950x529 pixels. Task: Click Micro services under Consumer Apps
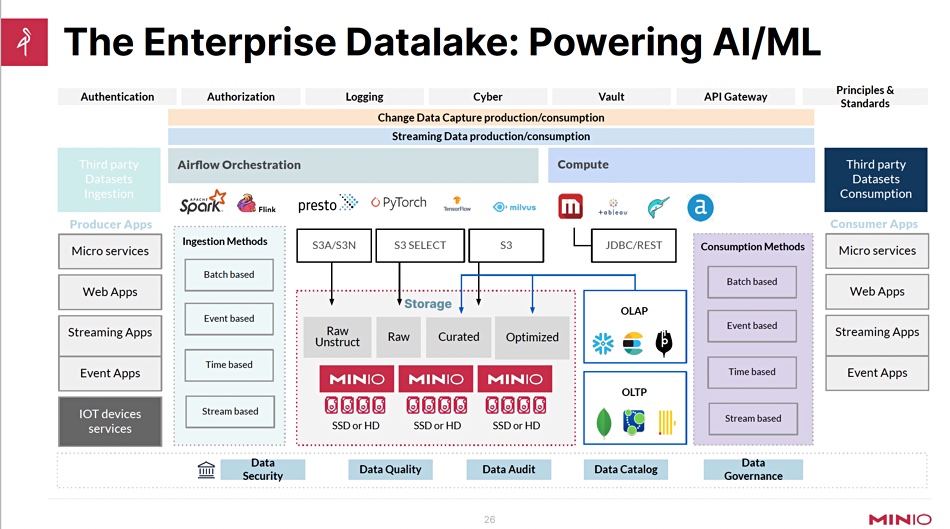pos(877,250)
